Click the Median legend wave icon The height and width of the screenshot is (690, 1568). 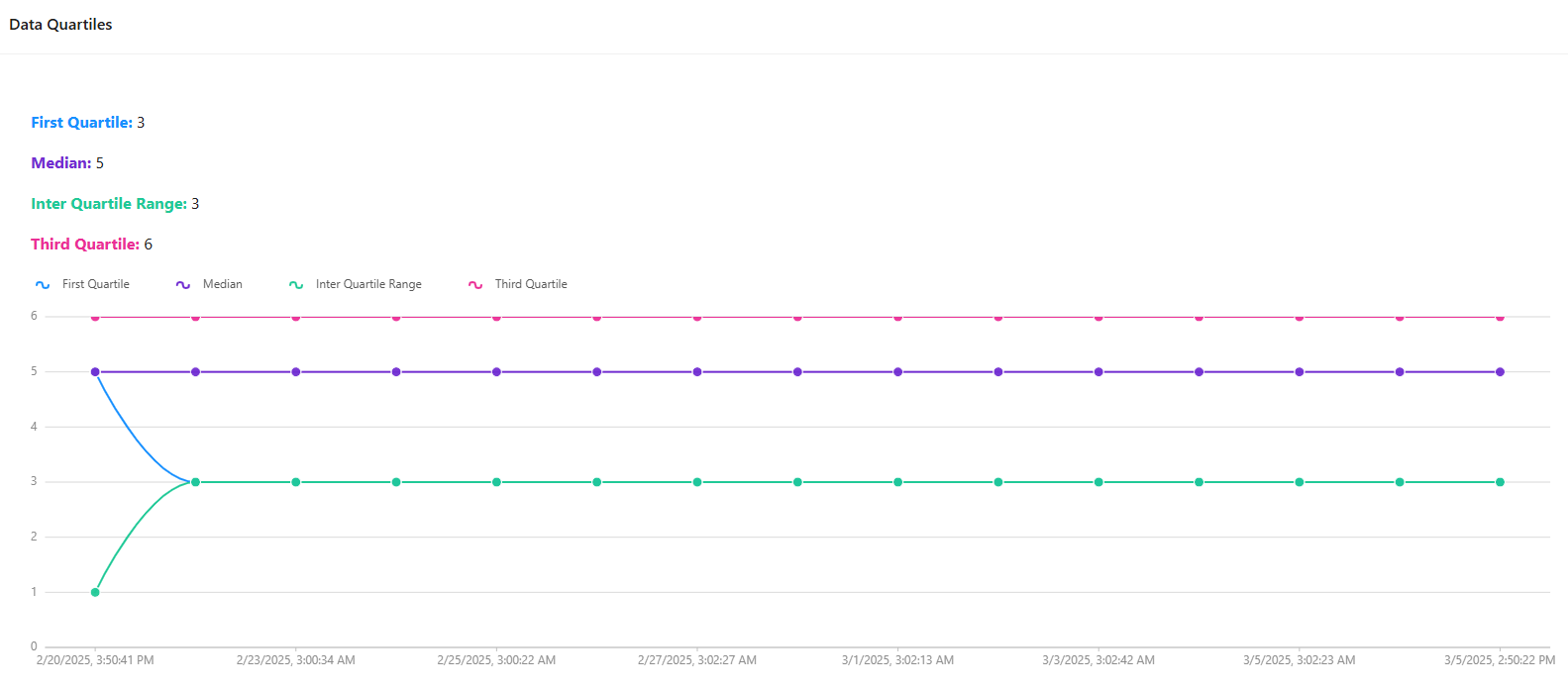(x=183, y=285)
